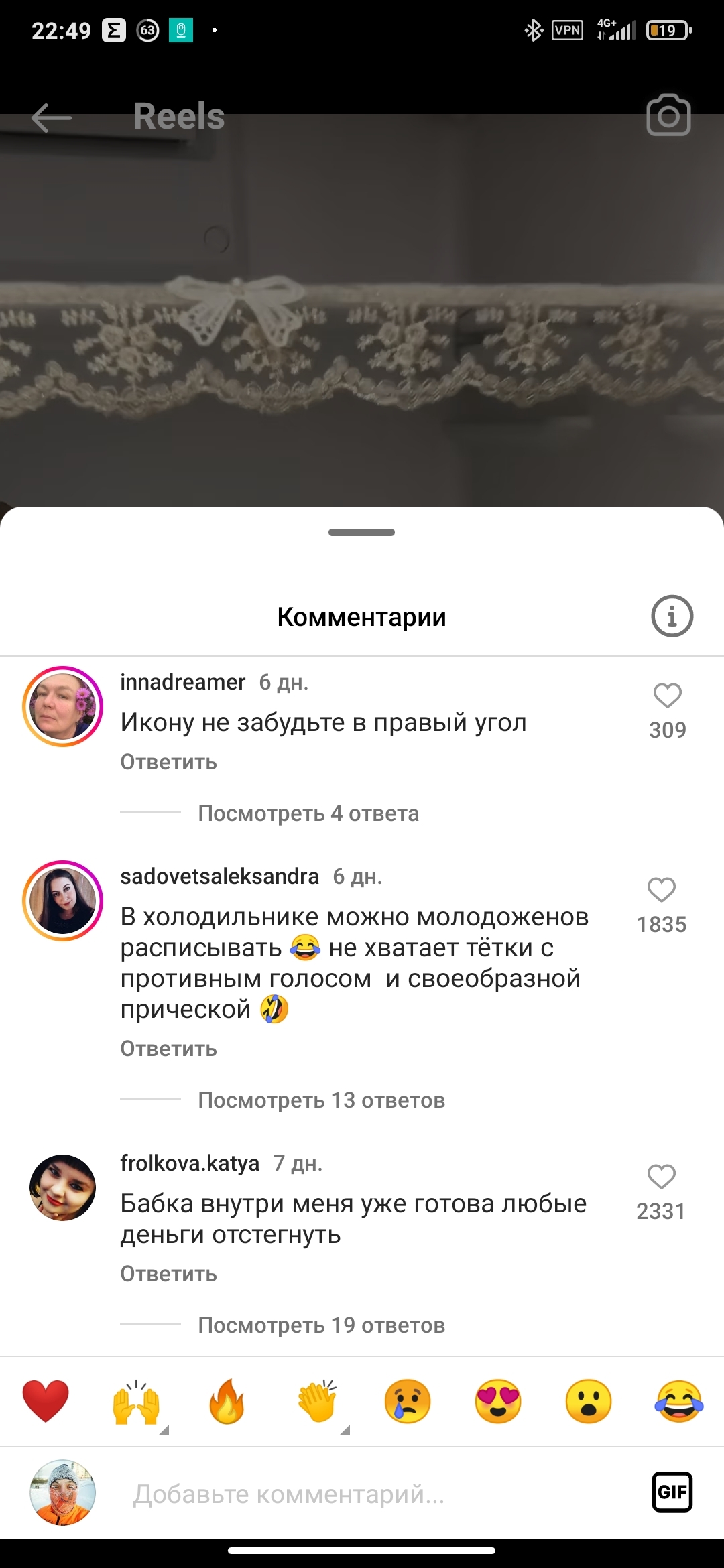Open the comments info icon
This screenshot has height=1568, width=724.
point(672,616)
